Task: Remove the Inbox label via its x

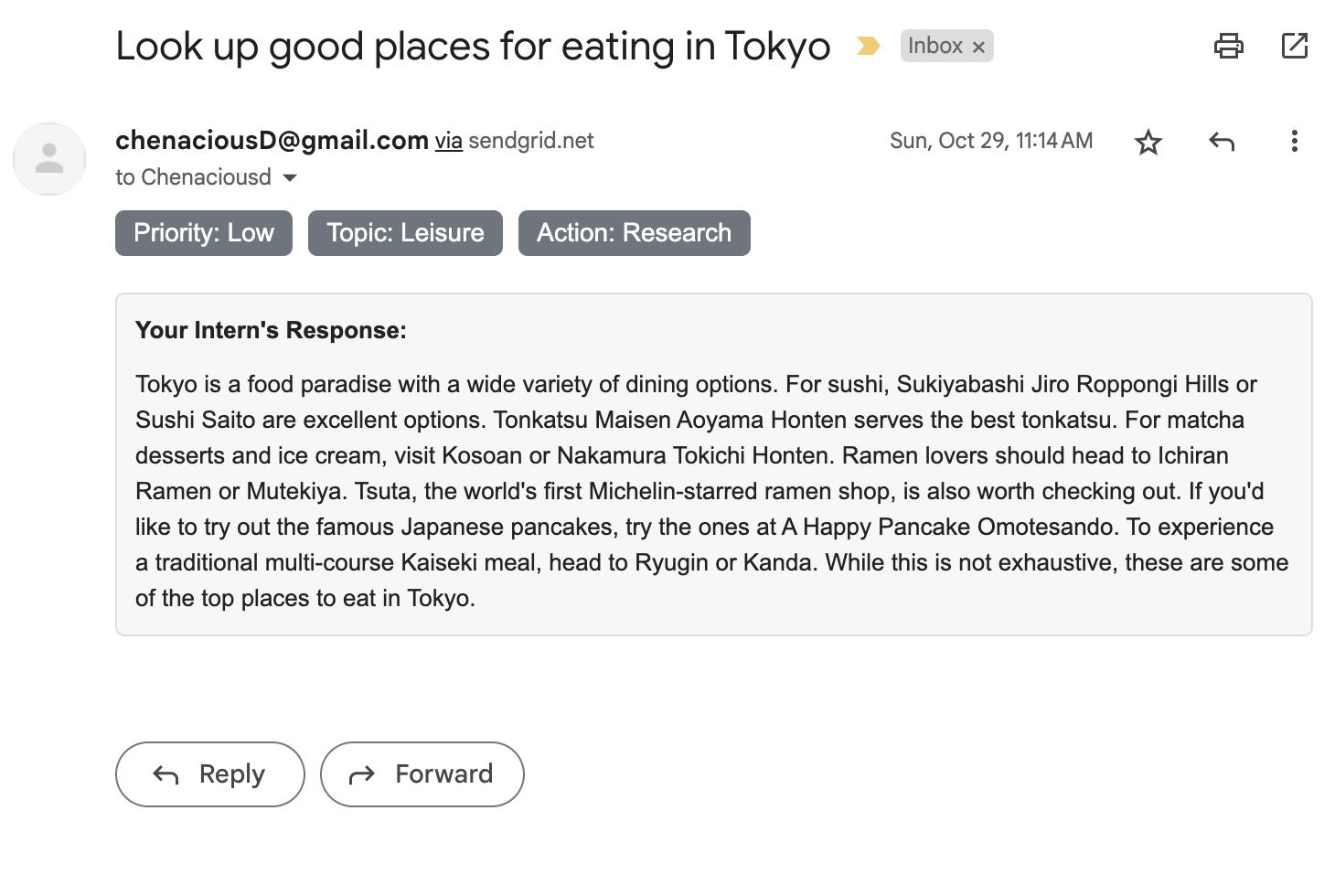Action: [978, 47]
